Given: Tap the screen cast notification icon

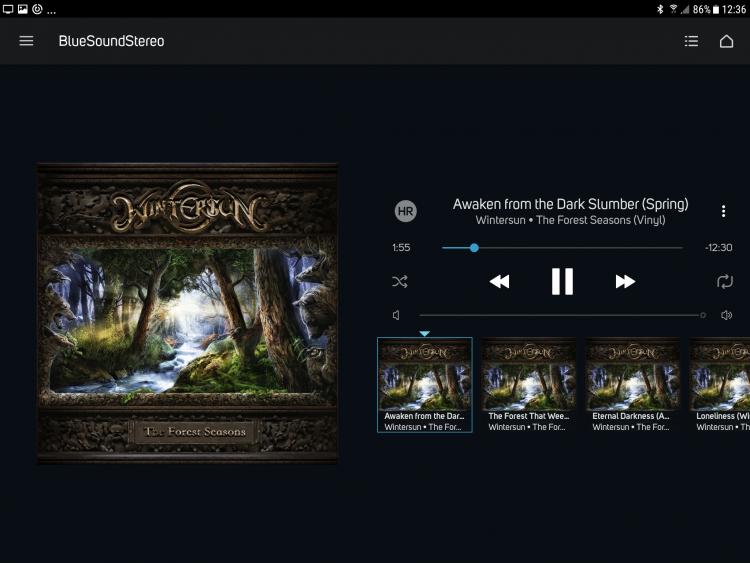Looking at the screenshot, I should pyautogui.click(x=8, y=9).
